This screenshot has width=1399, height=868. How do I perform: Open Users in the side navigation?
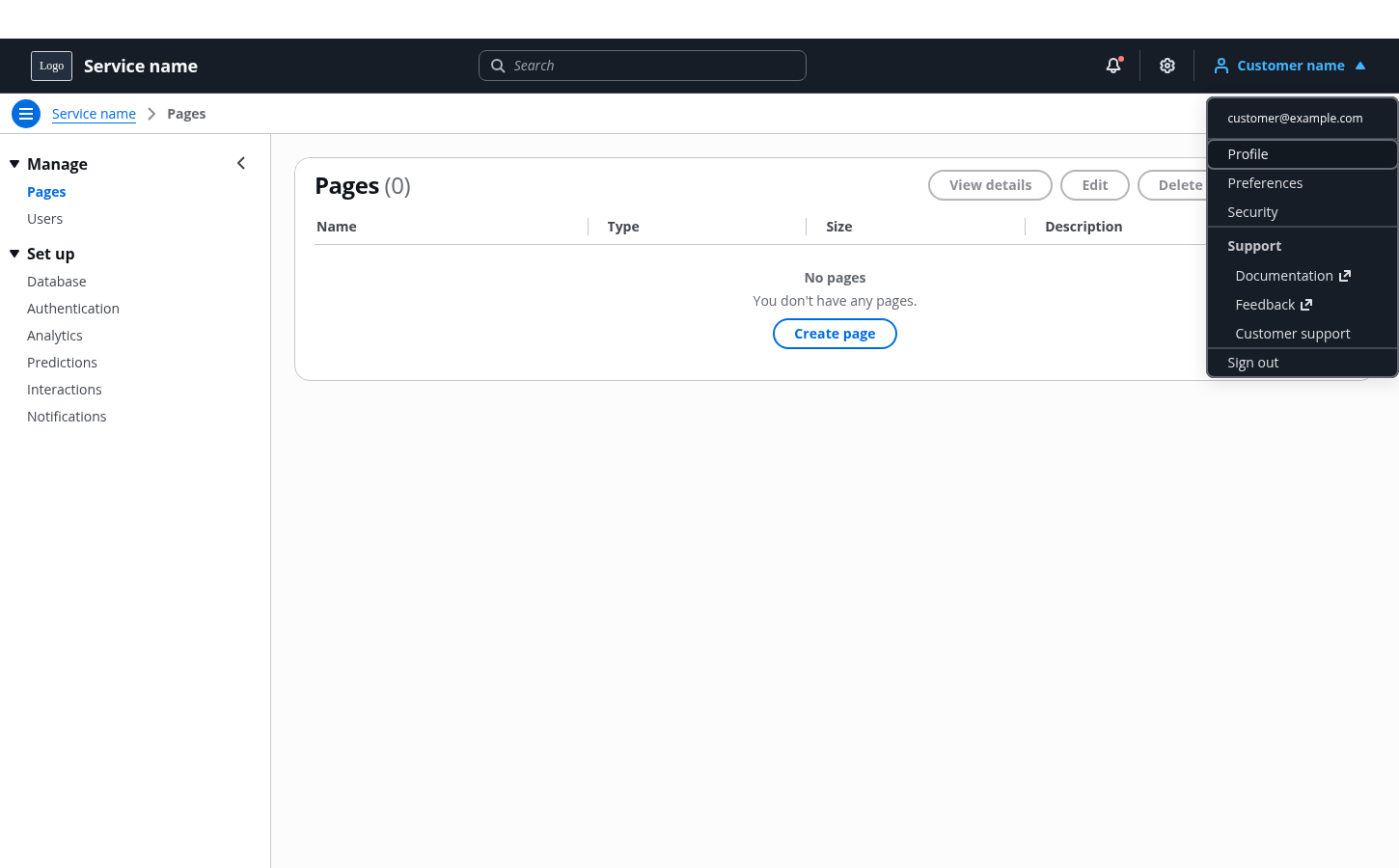click(x=44, y=219)
